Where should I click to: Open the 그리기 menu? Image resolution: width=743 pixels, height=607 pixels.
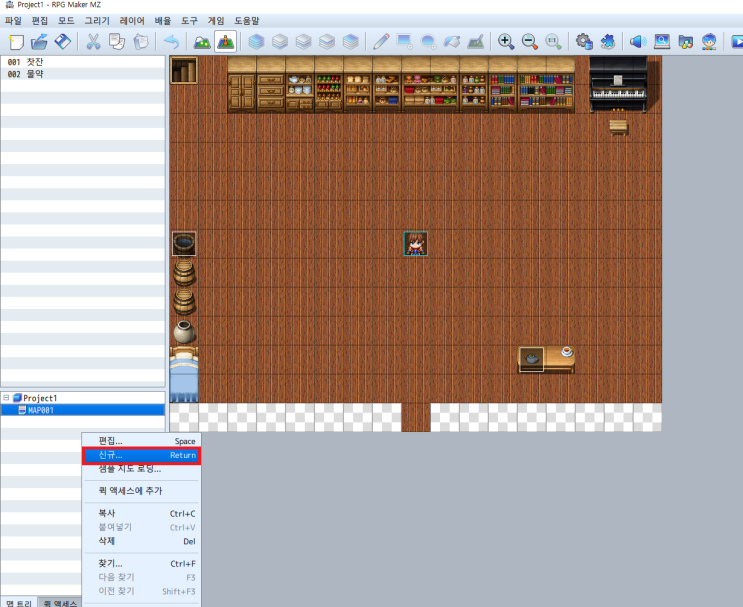point(97,21)
